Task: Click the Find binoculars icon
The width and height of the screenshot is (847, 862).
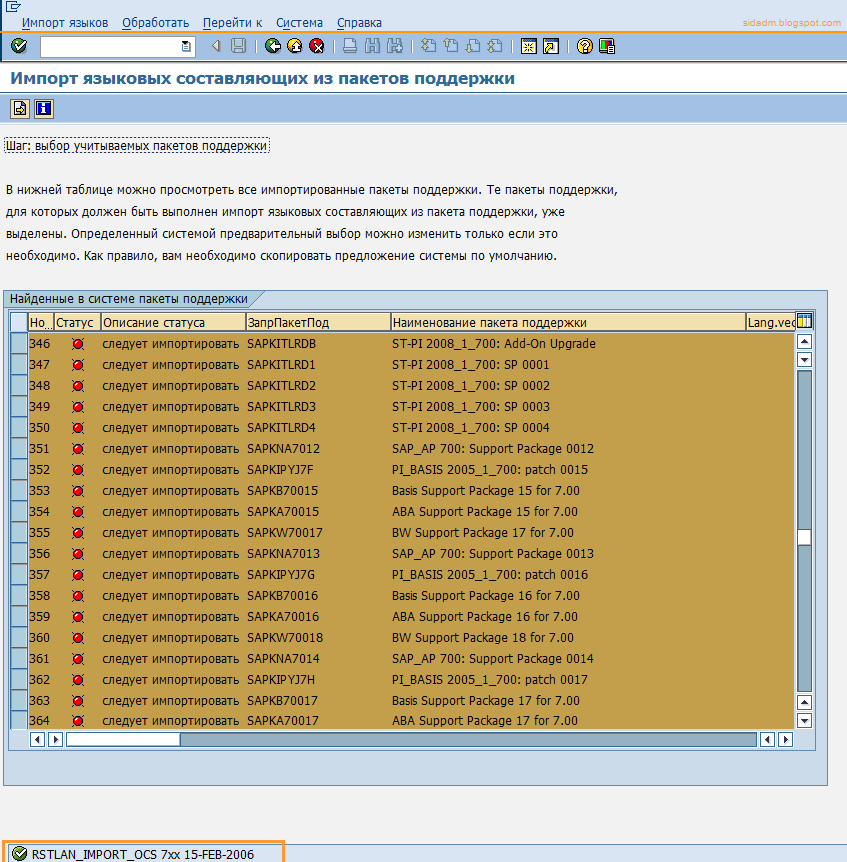Action: 372,46
